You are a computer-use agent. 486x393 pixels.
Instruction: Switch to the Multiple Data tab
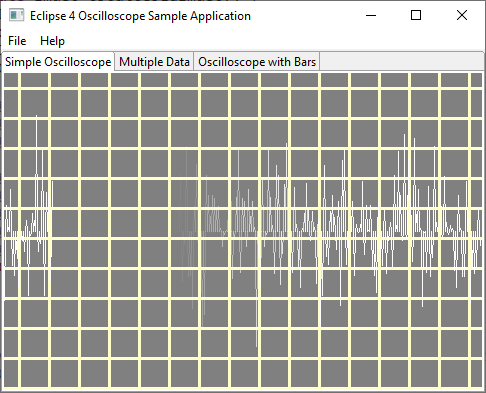point(154,62)
